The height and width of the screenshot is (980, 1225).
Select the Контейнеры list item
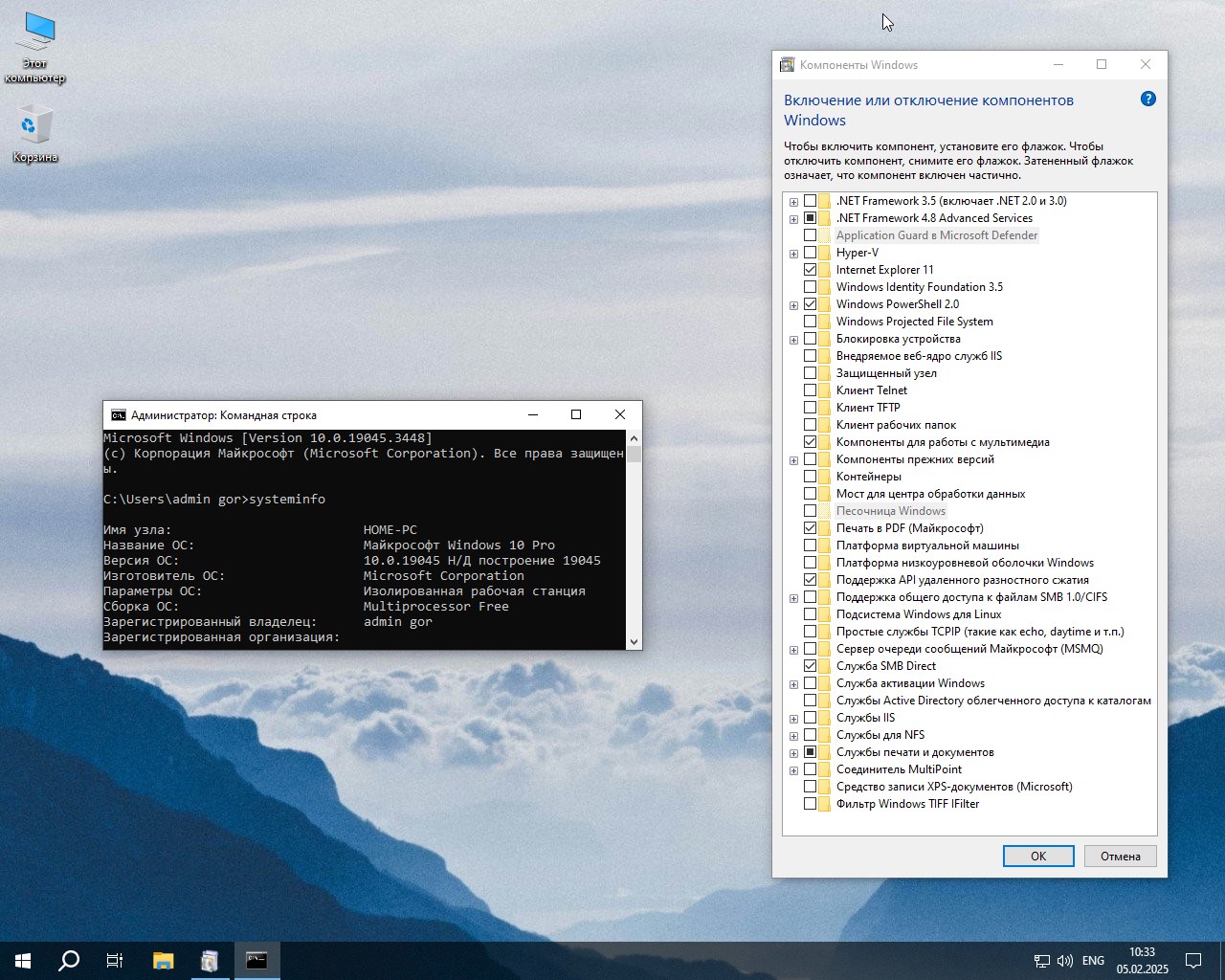868,477
